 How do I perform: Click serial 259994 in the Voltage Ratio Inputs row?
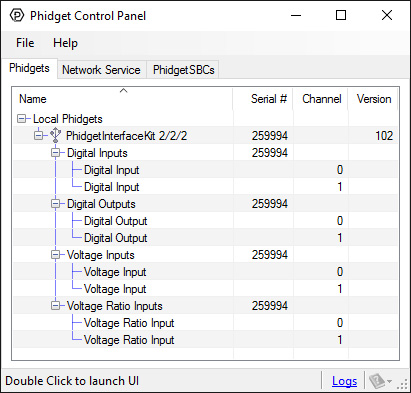(x=270, y=306)
